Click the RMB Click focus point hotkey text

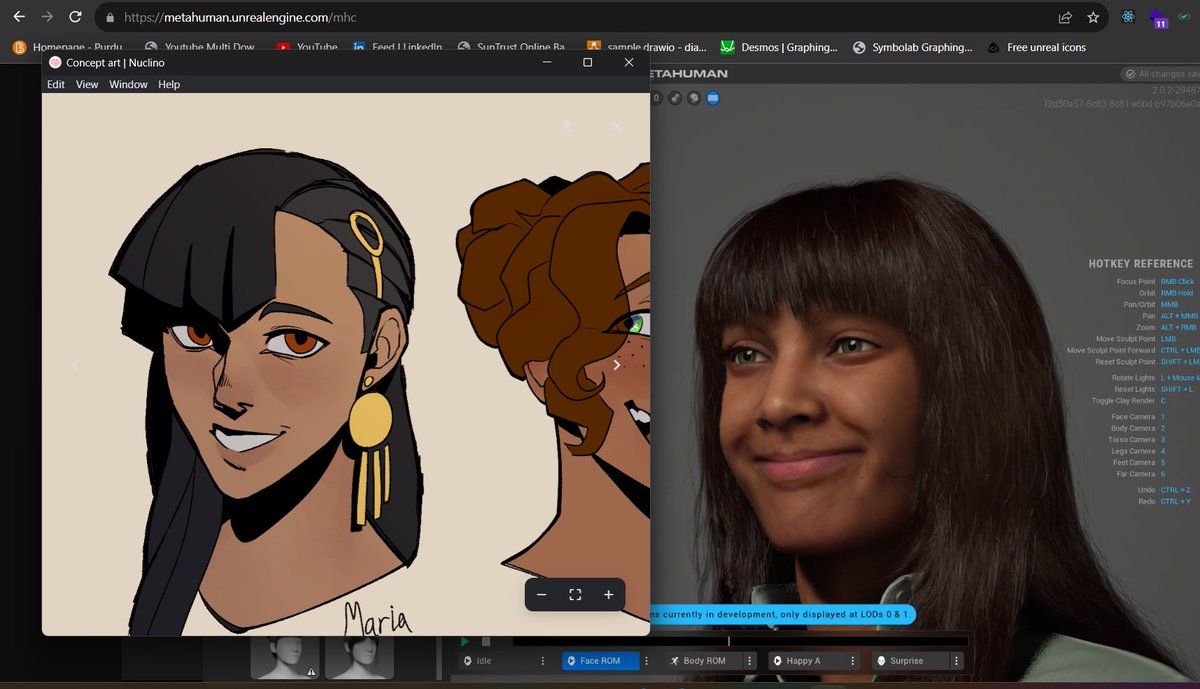tap(1177, 282)
